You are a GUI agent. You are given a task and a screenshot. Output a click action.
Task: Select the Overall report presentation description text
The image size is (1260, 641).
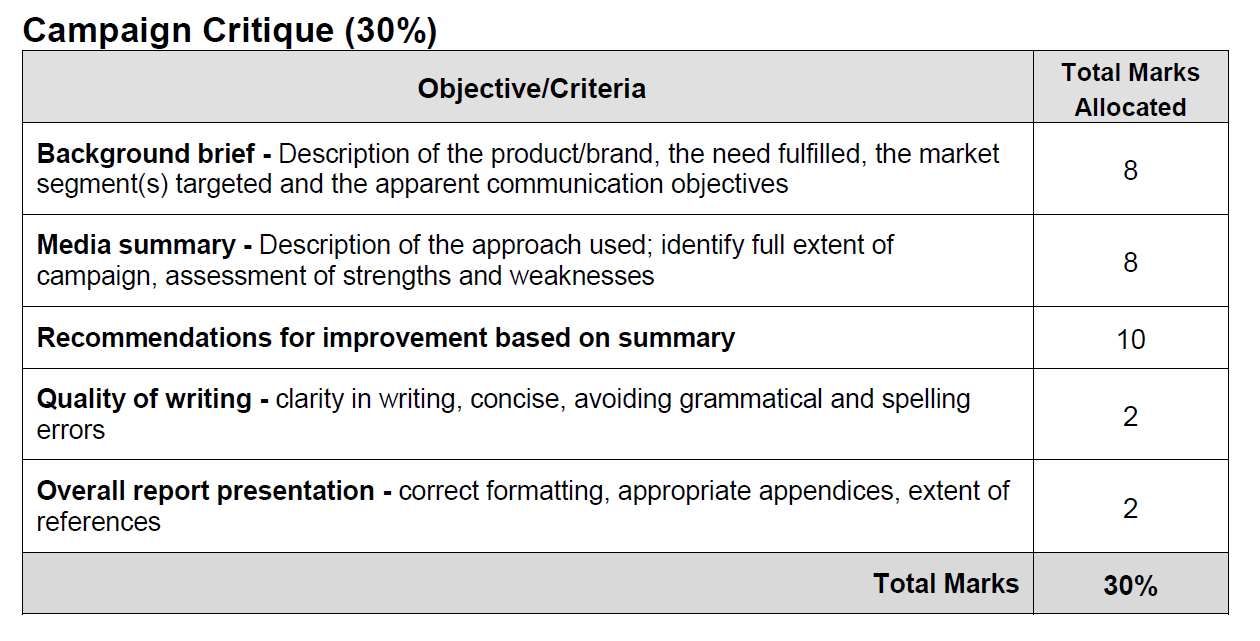pyautogui.click(x=523, y=506)
